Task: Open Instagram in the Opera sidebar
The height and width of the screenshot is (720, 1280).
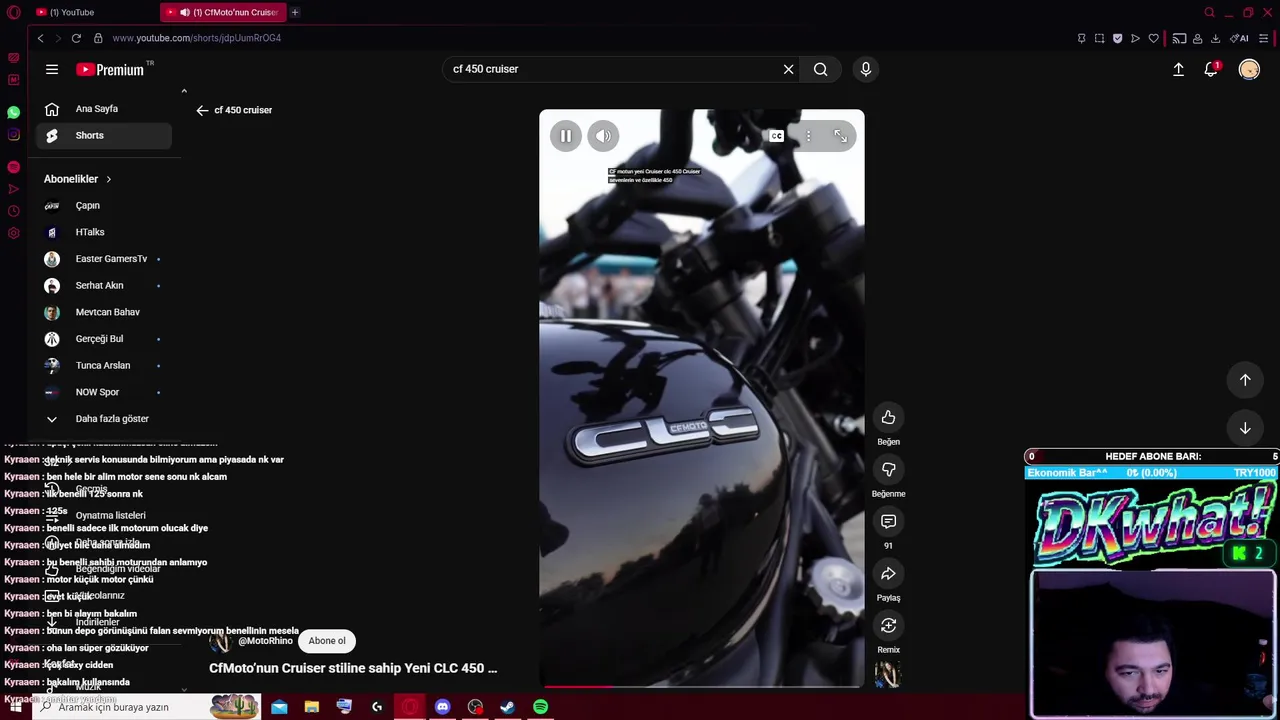Action: (x=13, y=135)
